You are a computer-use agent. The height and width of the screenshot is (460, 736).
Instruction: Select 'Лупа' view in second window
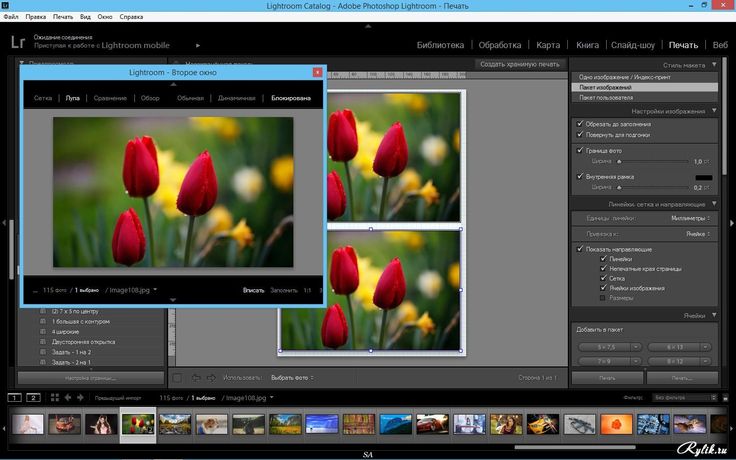72,98
